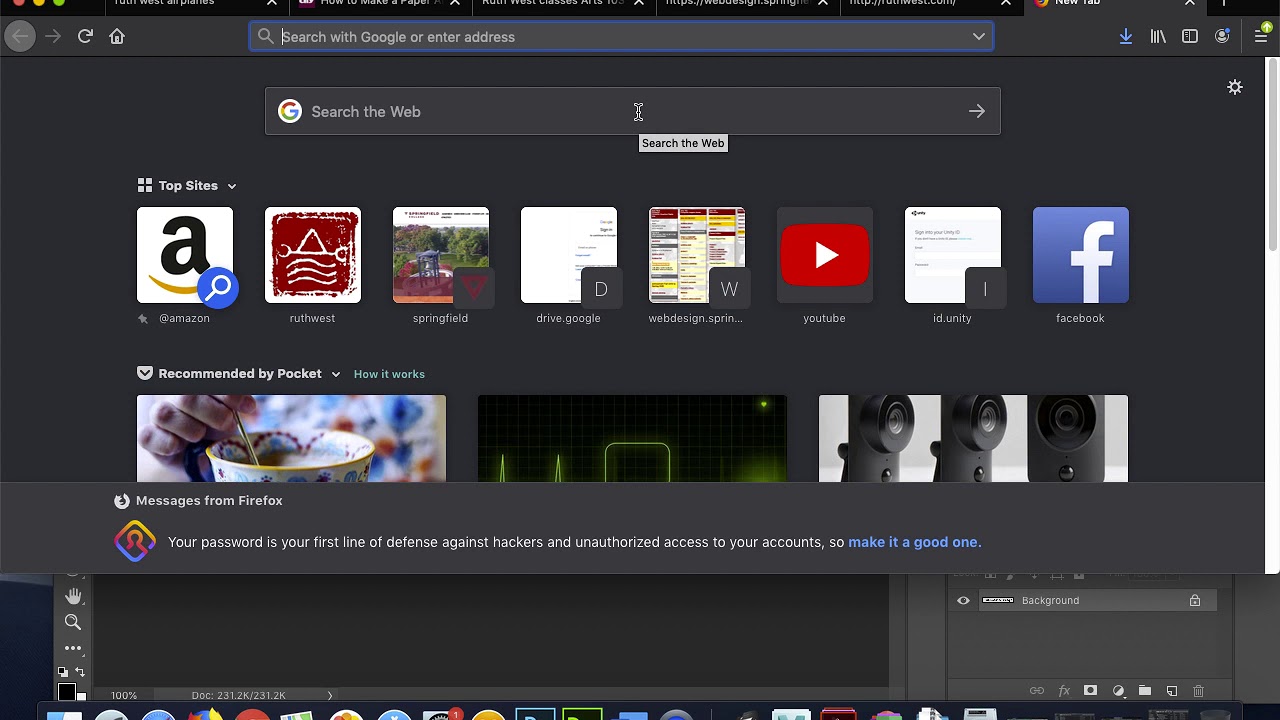
Task: Click the Photoshop foreground color swatch
Action: (66, 692)
